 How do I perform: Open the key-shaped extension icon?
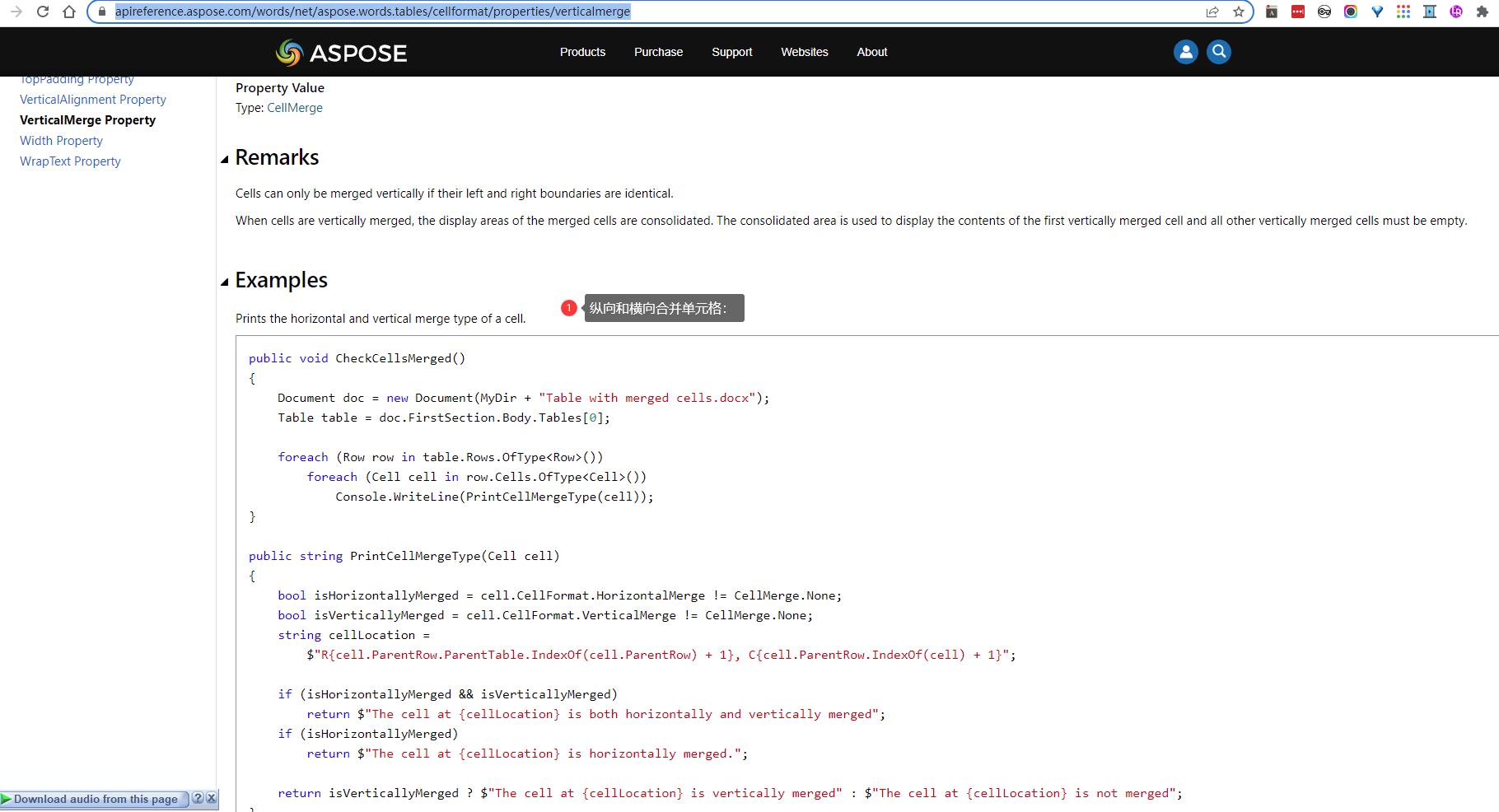pos(1324,12)
